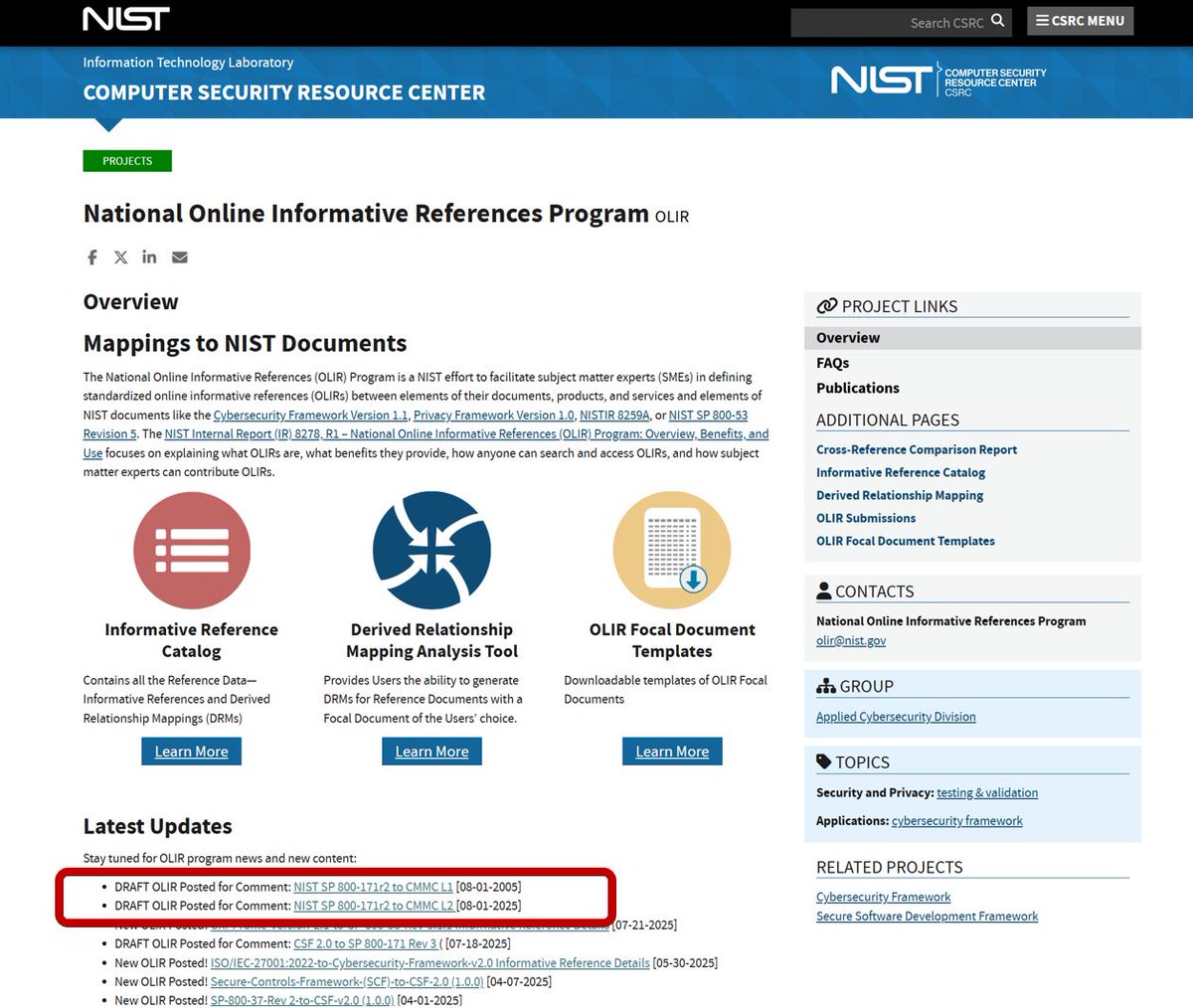Open Cross-Reference Comparison Report page

click(917, 450)
